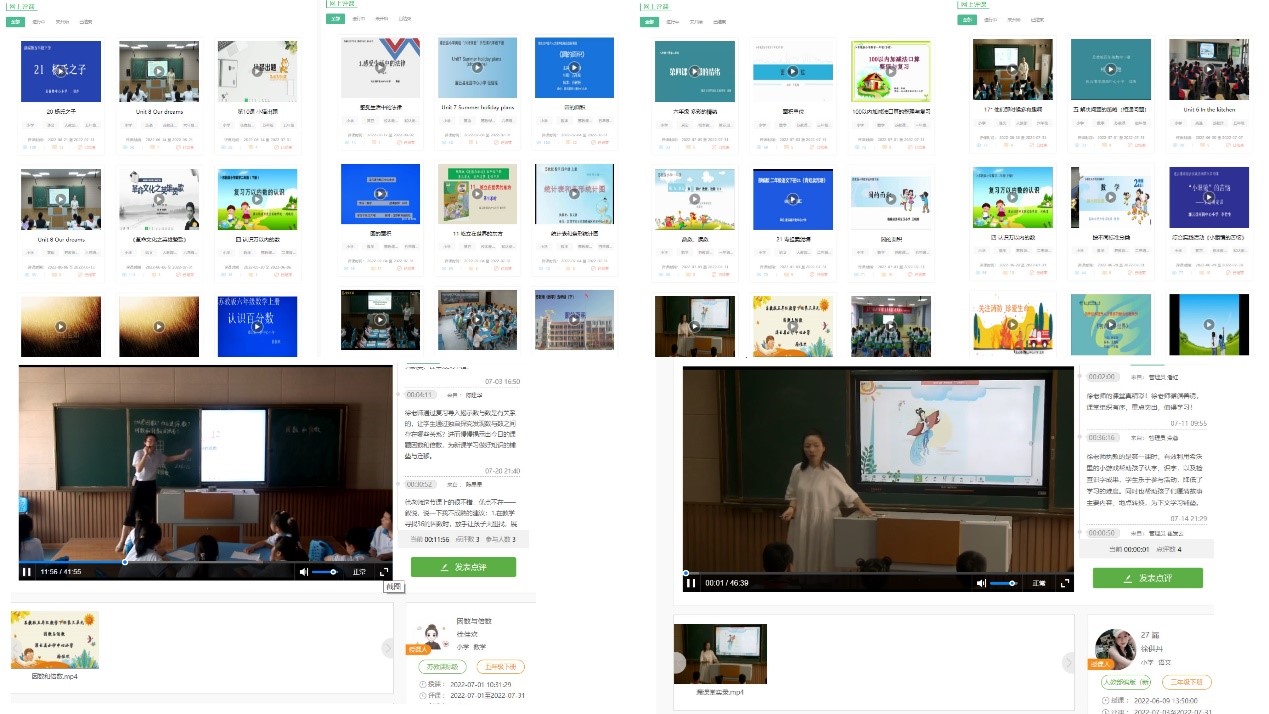The height and width of the screenshot is (714, 1269).
Task: Select the green '全部' tab in fourth panel
Action: coord(967,19)
